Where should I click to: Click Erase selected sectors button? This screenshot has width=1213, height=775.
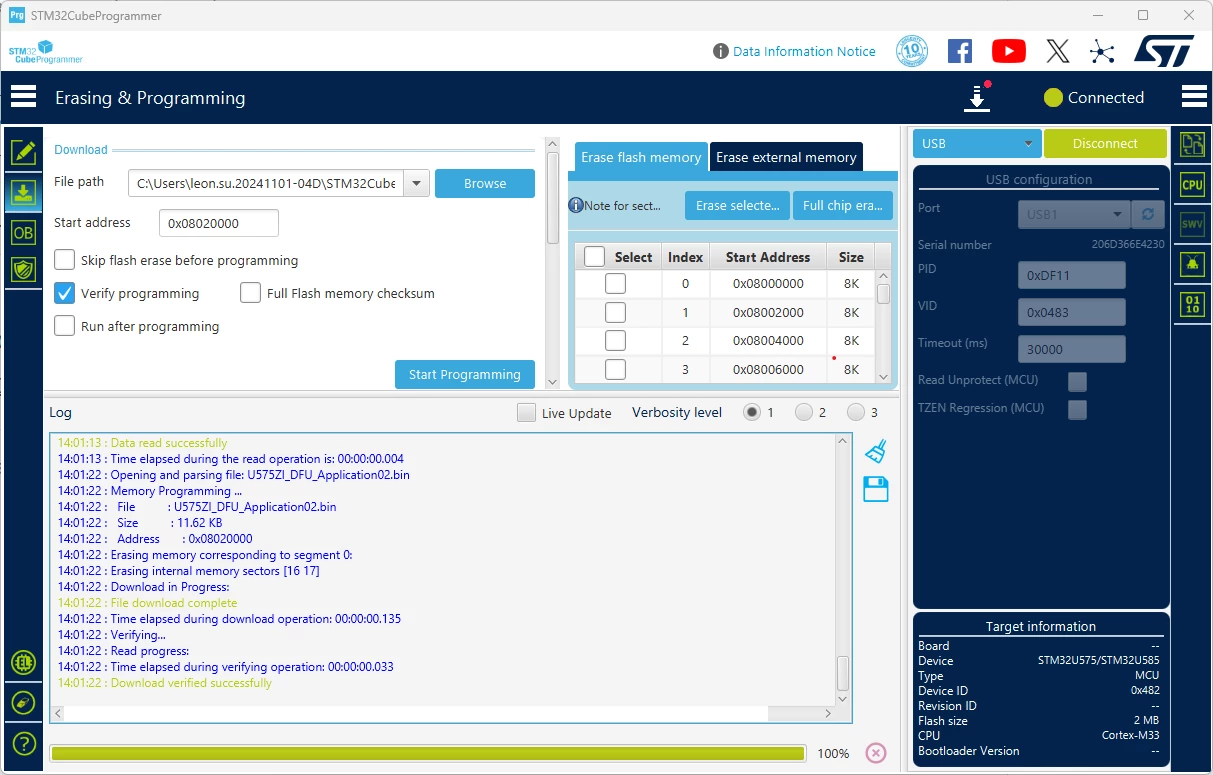[x=737, y=205]
